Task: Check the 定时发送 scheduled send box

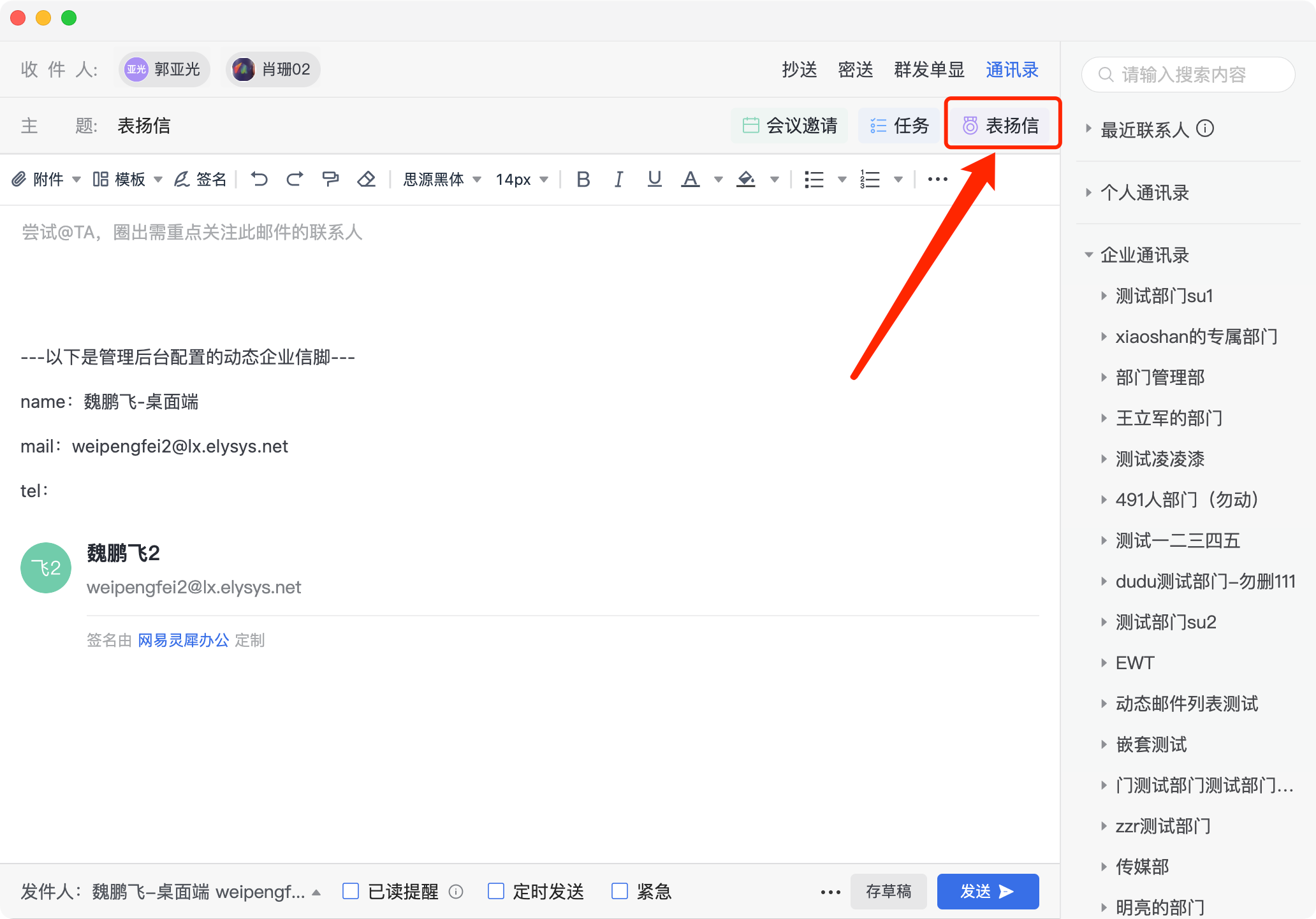Action: point(496,891)
